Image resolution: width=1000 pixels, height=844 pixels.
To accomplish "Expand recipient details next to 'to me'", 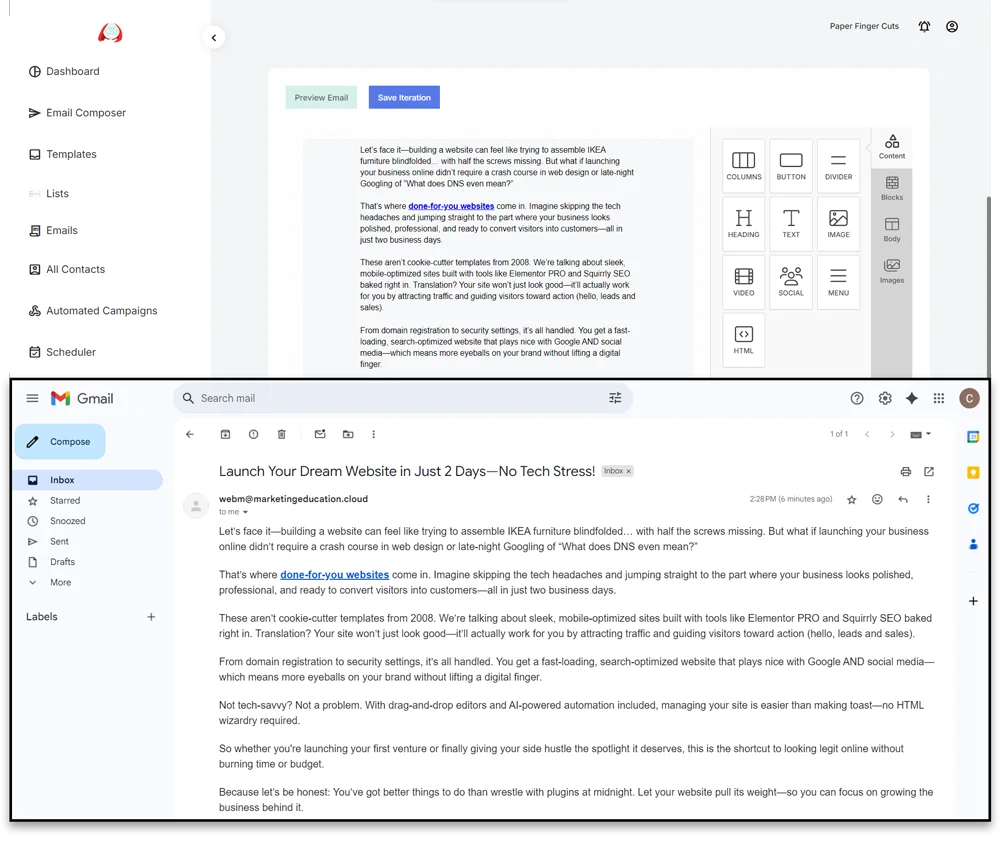I will pos(246,512).
